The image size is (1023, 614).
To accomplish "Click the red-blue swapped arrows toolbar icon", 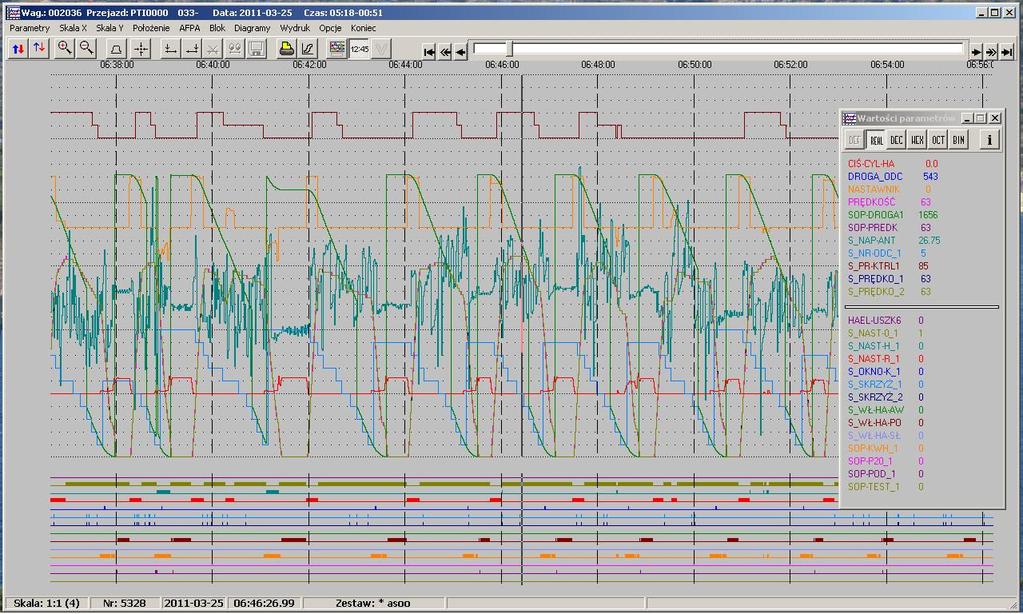I will [x=40, y=48].
